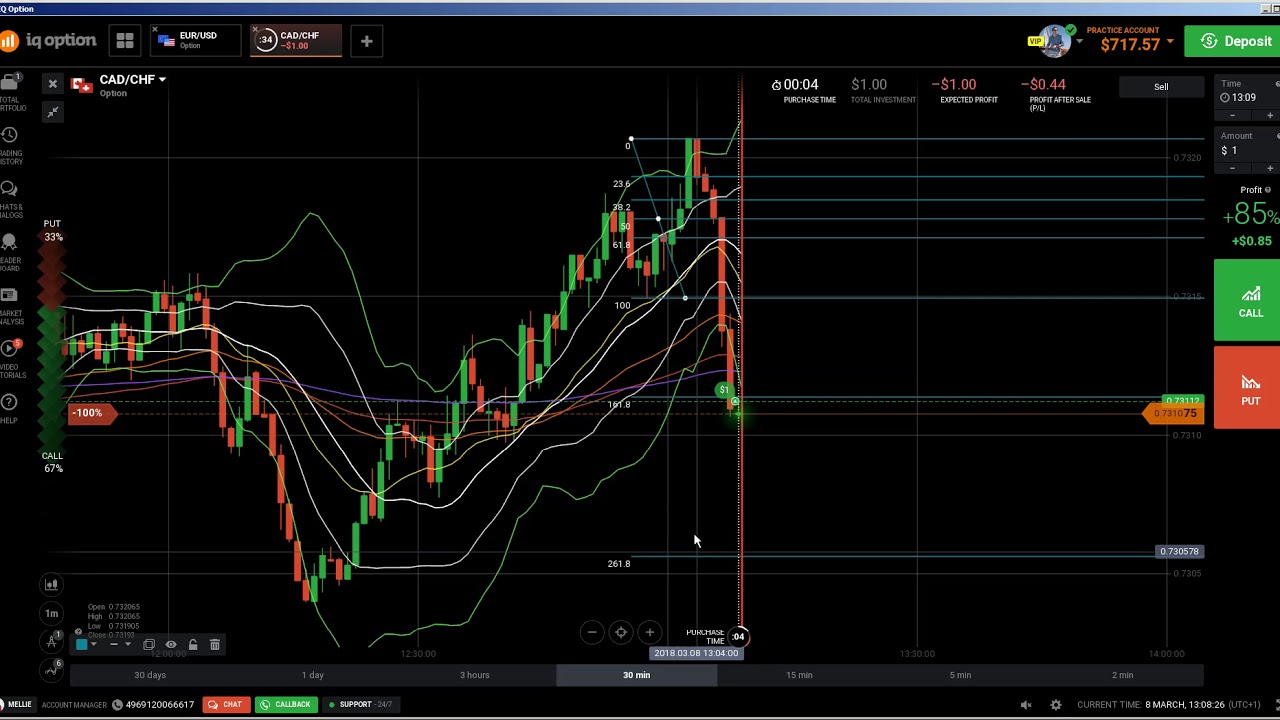
Task: Click the $1 trade marker on chart
Action: pyautogui.click(x=724, y=390)
